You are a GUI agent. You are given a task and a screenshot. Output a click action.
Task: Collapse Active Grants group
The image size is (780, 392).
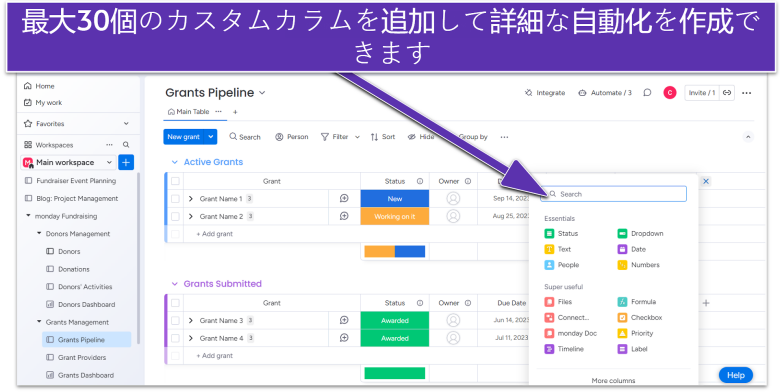pos(175,162)
